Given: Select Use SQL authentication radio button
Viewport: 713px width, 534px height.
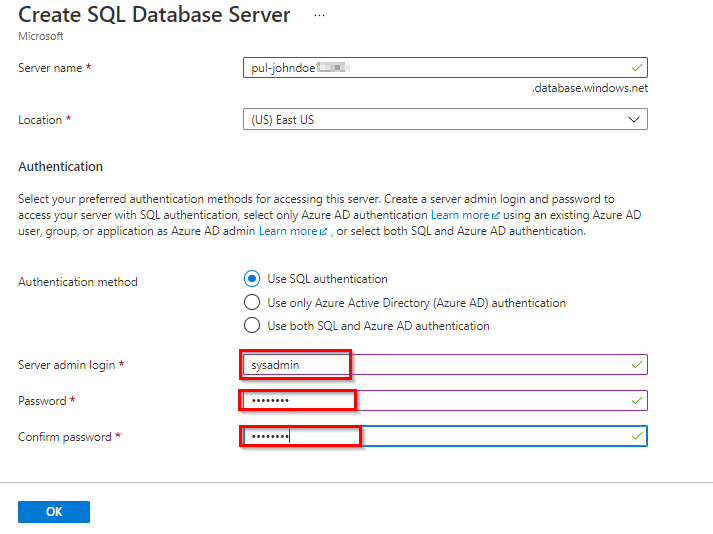Looking at the screenshot, I should [252, 279].
